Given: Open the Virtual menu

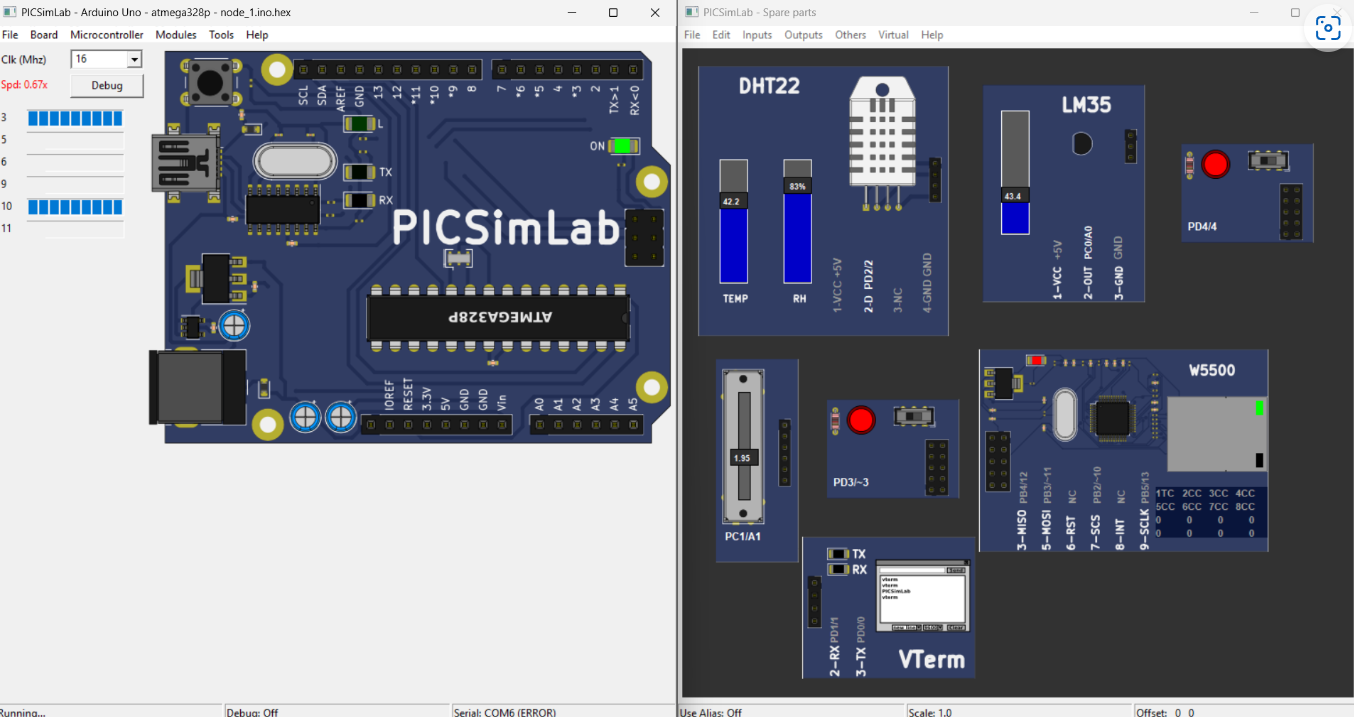Looking at the screenshot, I should [893, 35].
